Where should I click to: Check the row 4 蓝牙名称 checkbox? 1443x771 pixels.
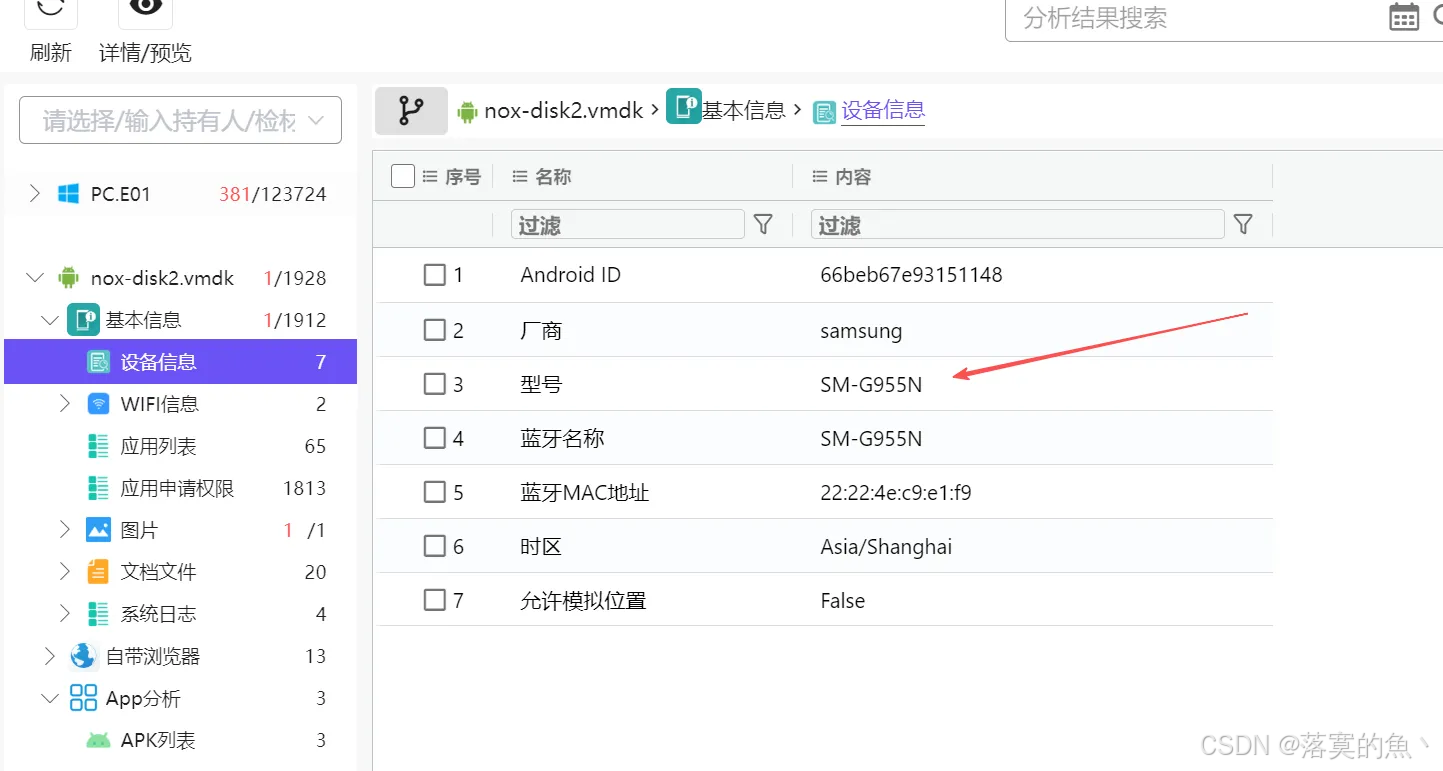tap(434, 438)
